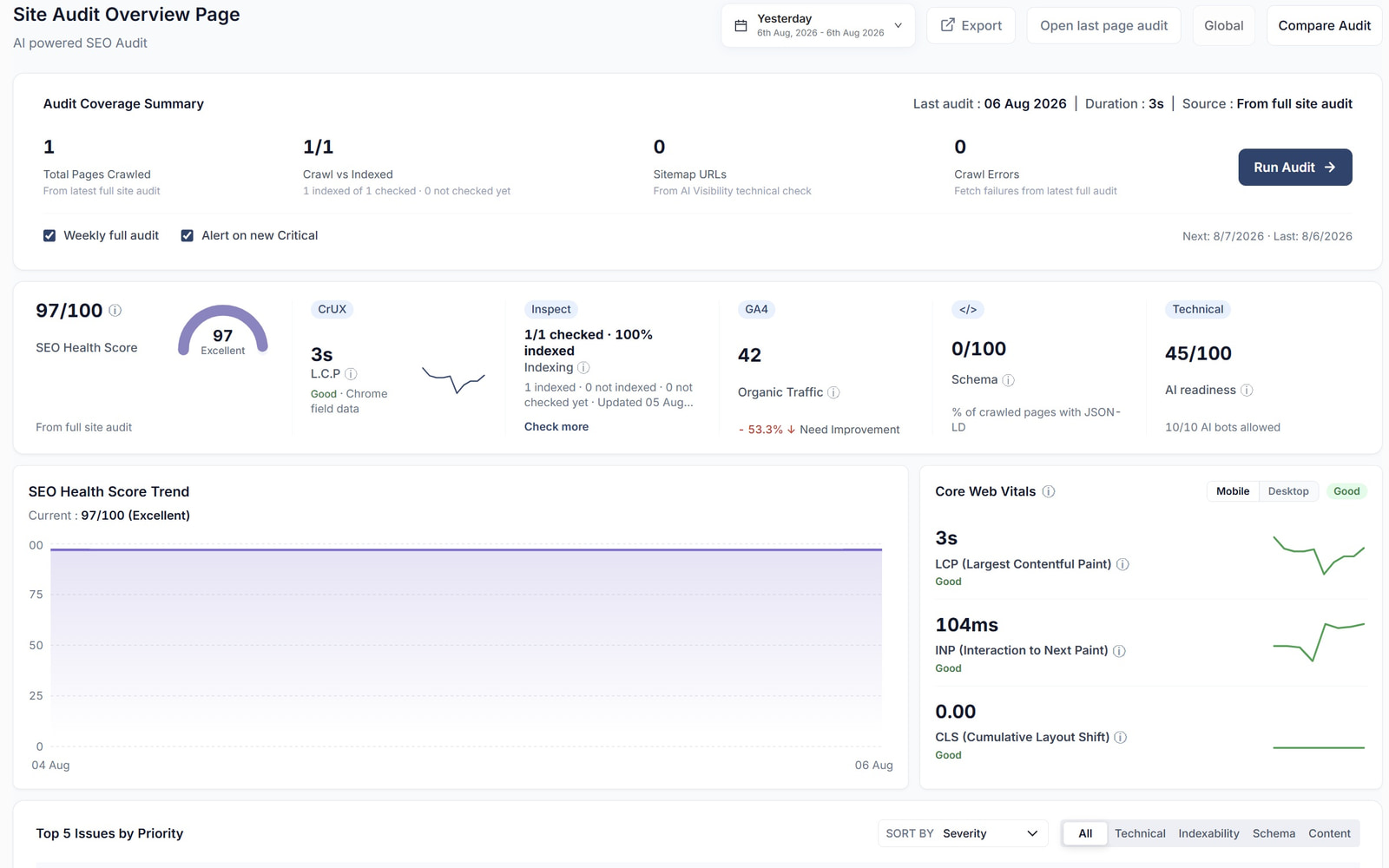This screenshot has width=1389, height=868.
Task: Expand date picker chevron arrow
Action: [898, 25]
